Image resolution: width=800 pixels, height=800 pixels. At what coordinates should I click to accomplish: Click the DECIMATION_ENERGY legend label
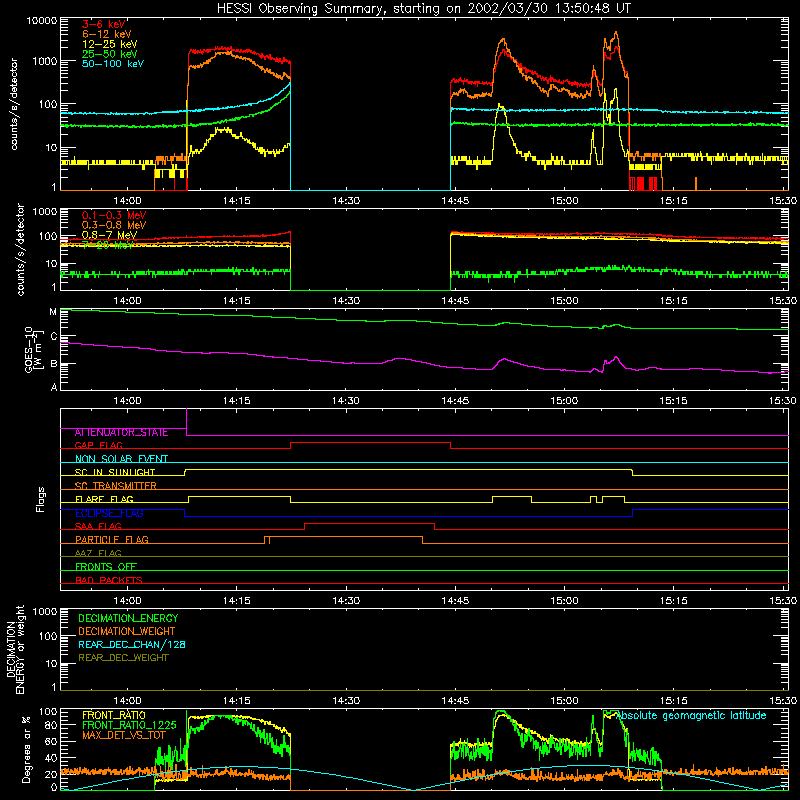[x=128, y=618]
